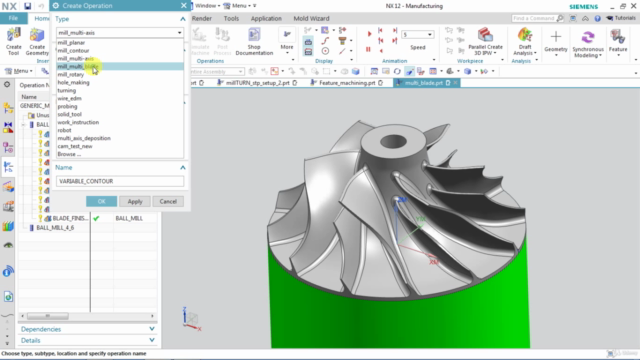Open the Application tab

[266, 18]
